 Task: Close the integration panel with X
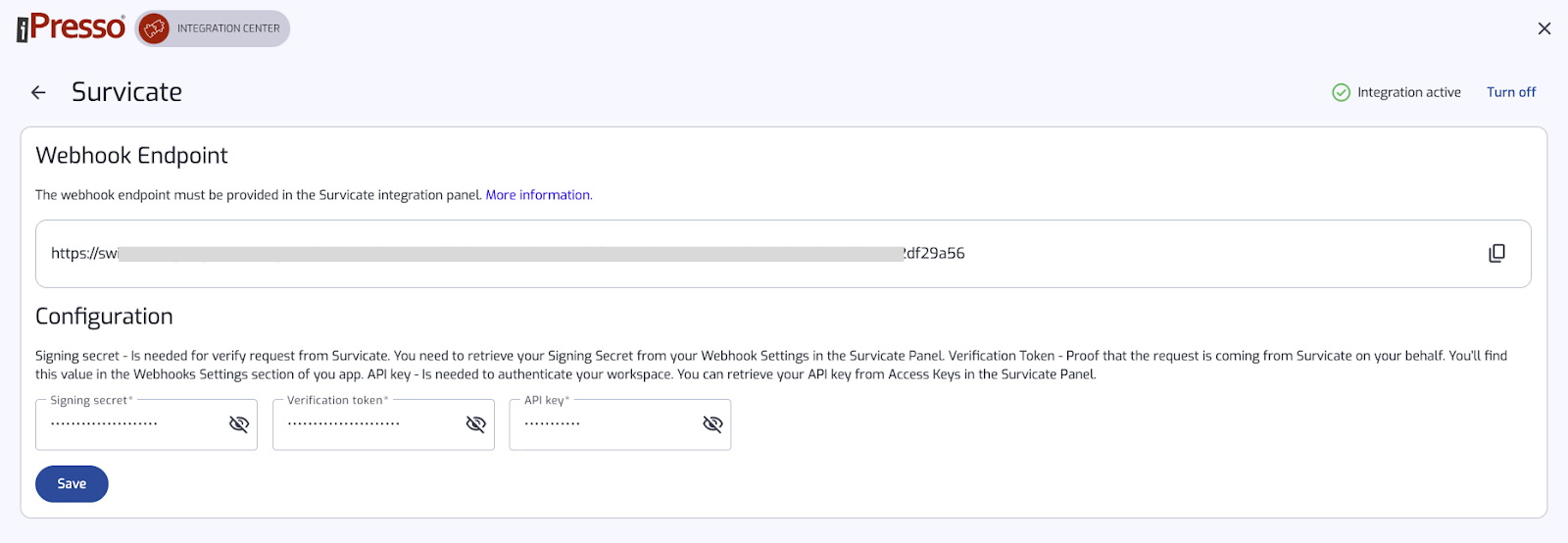tap(1544, 28)
